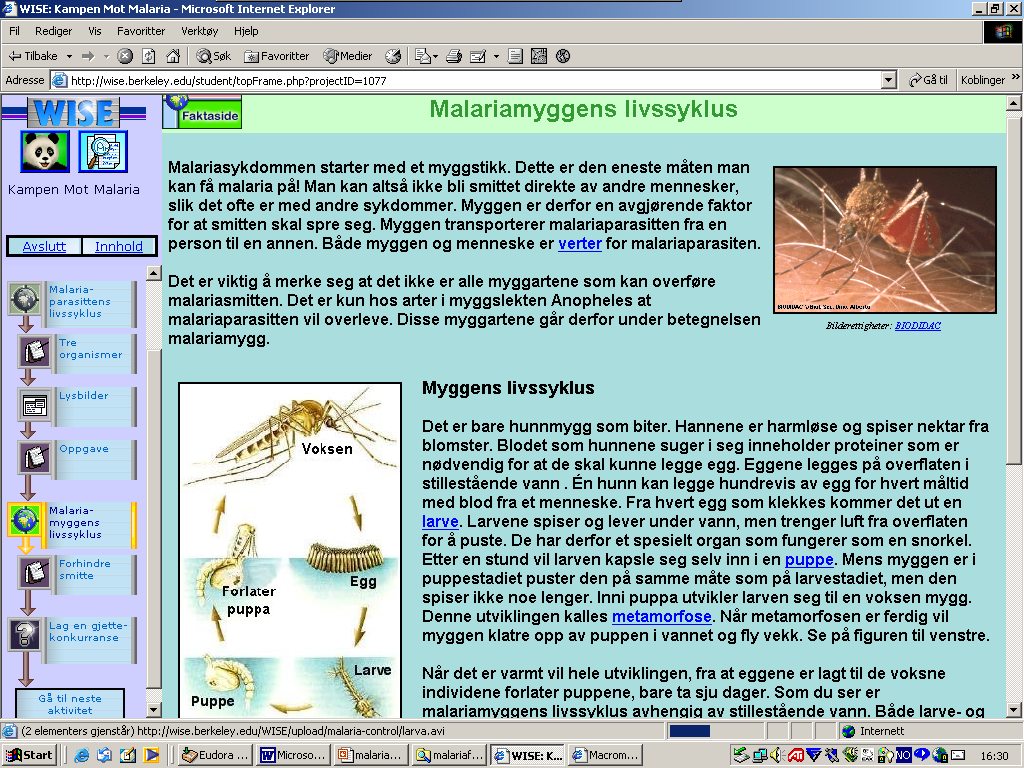1024x768 pixels.
Task: Click the browser Home icon
Action: pyautogui.click(x=173, y=56)
